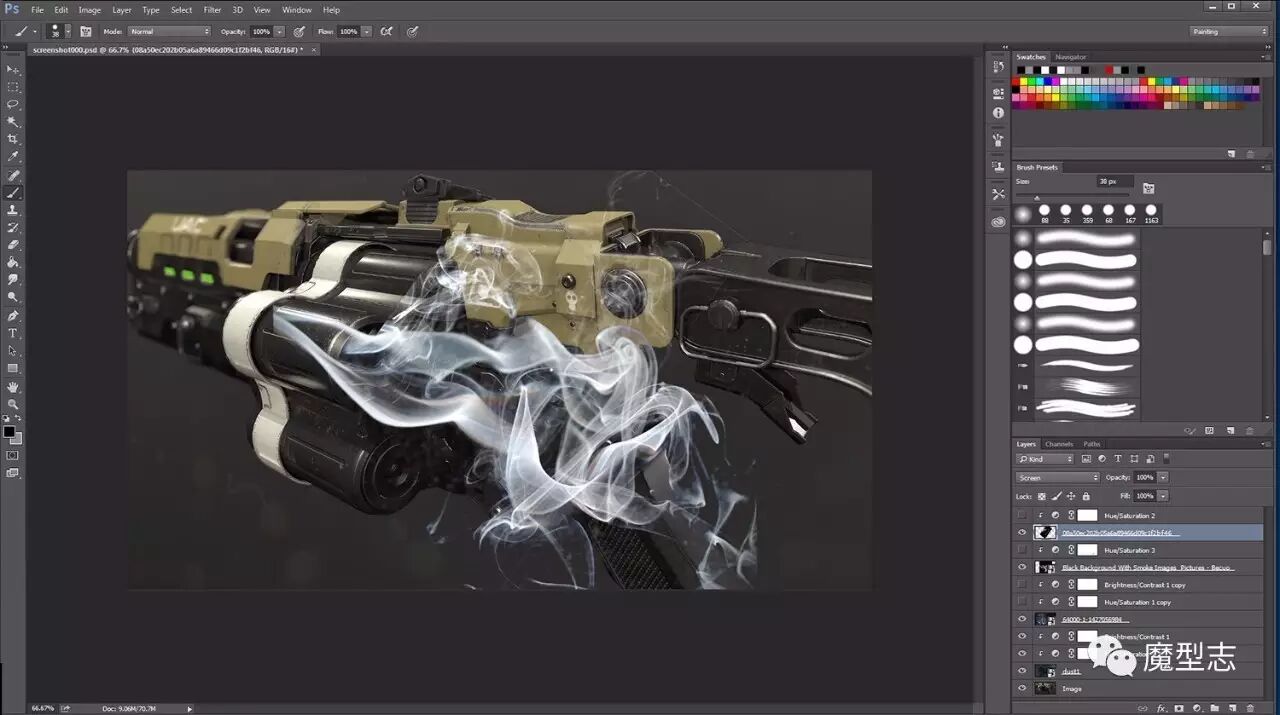
Task: Hide the selected 08a50ec smoke layer
Action: [1022, 533]
